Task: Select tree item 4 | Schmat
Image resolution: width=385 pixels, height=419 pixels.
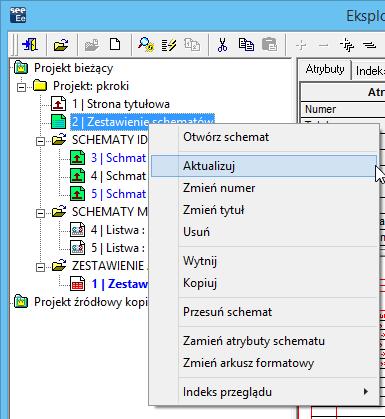Action: pyautogui.click(x=118, y=176)
